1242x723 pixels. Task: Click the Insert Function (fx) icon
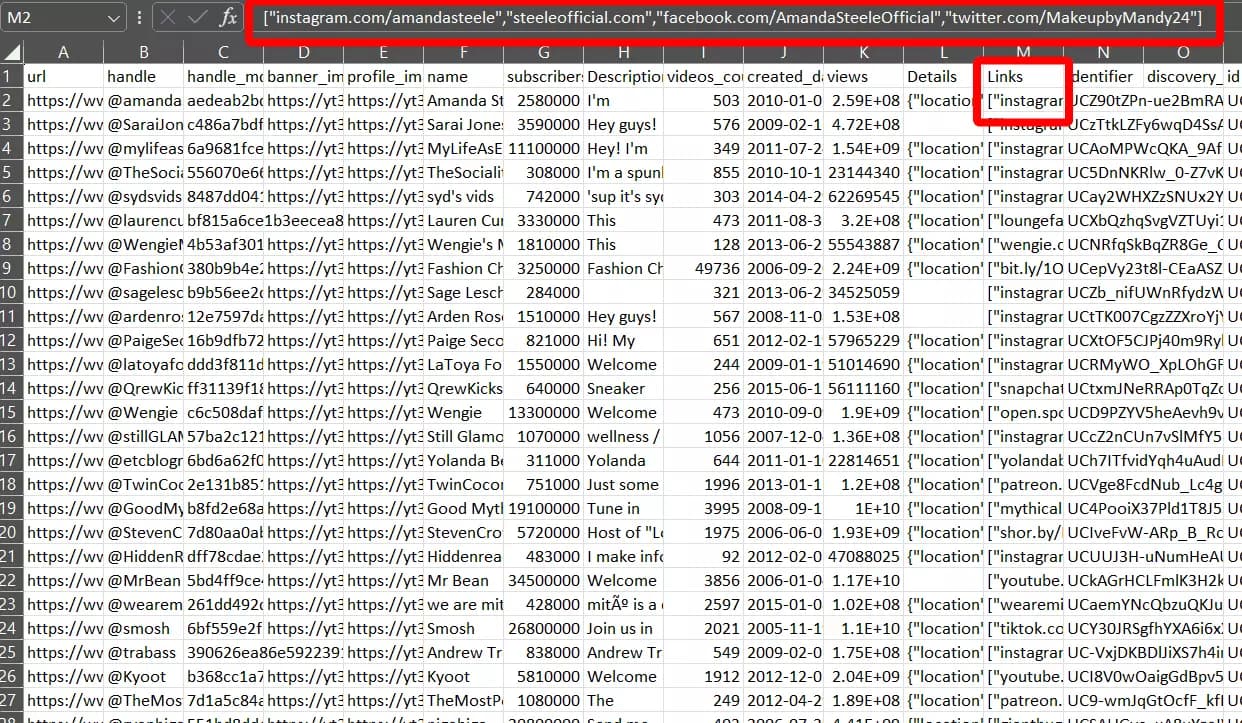point(230,18)
